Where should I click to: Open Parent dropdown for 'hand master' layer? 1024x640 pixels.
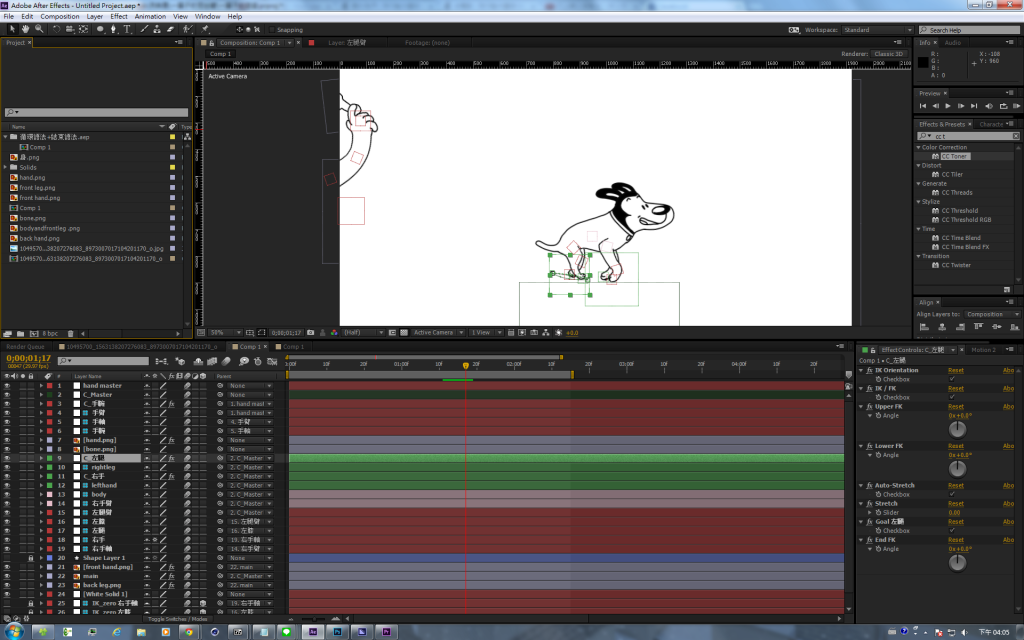[x=249, y=385]
